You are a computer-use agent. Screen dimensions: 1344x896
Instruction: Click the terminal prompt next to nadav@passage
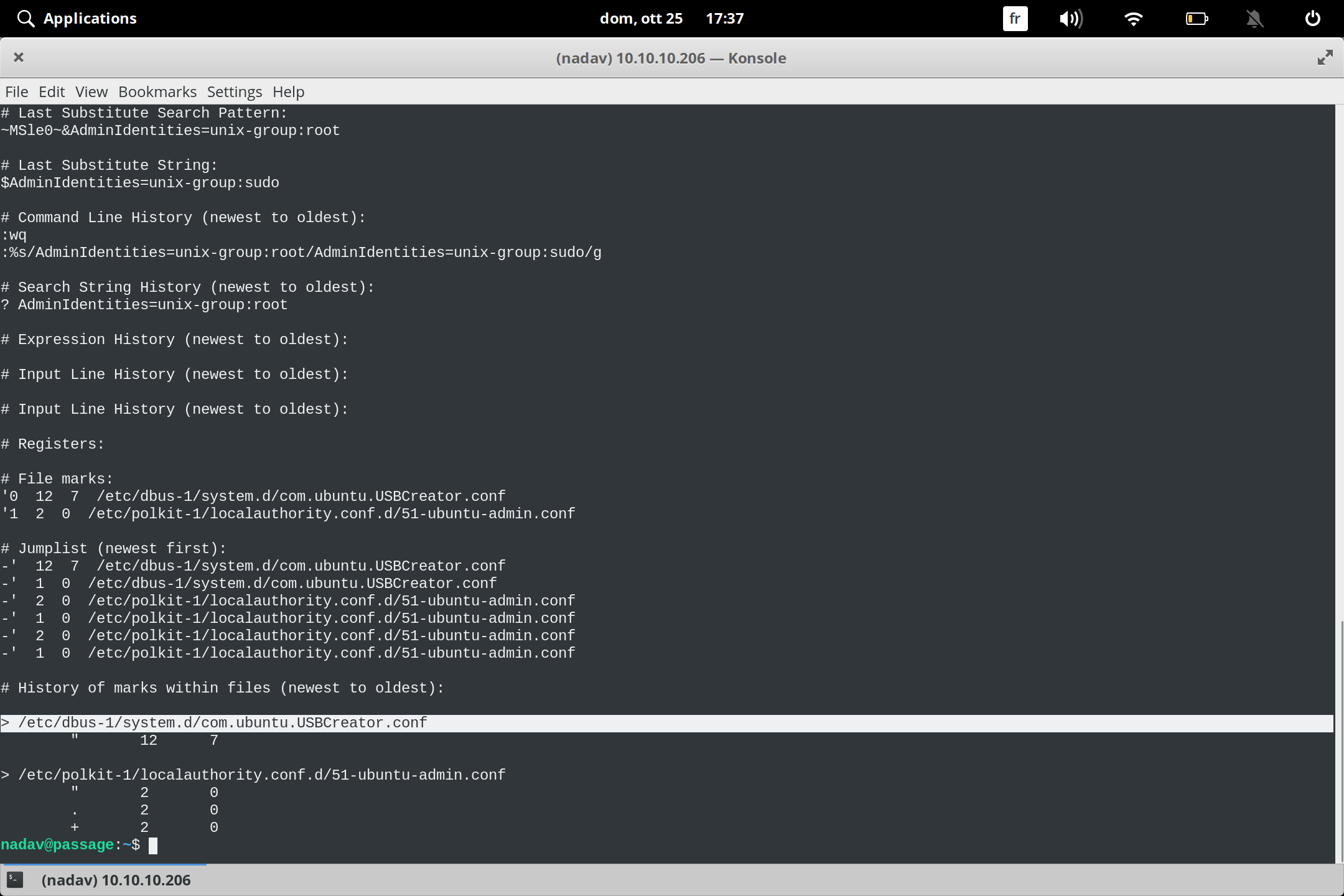click(154, 845)
